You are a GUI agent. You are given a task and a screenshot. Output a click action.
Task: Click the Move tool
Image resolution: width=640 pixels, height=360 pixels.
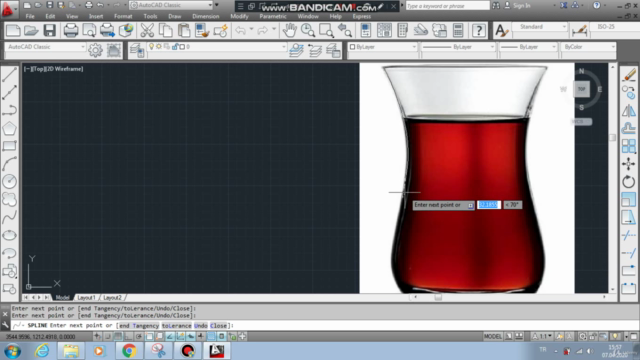click(629, 164)
